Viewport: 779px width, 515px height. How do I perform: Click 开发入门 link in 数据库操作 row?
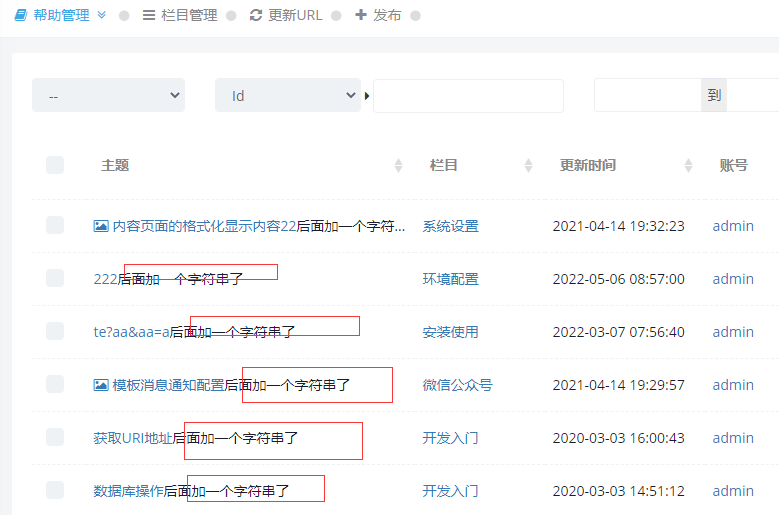[x=451, y=491]
